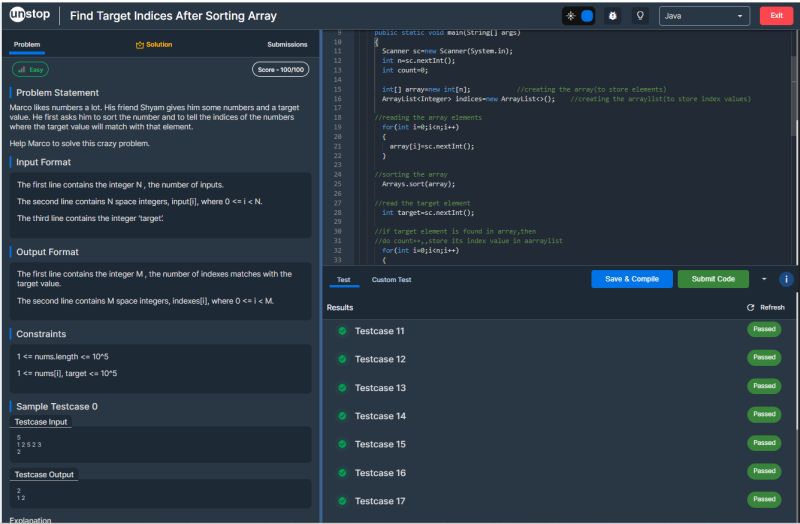
Task: Select the dark theme blue toggle
Action: coord(587,16)
